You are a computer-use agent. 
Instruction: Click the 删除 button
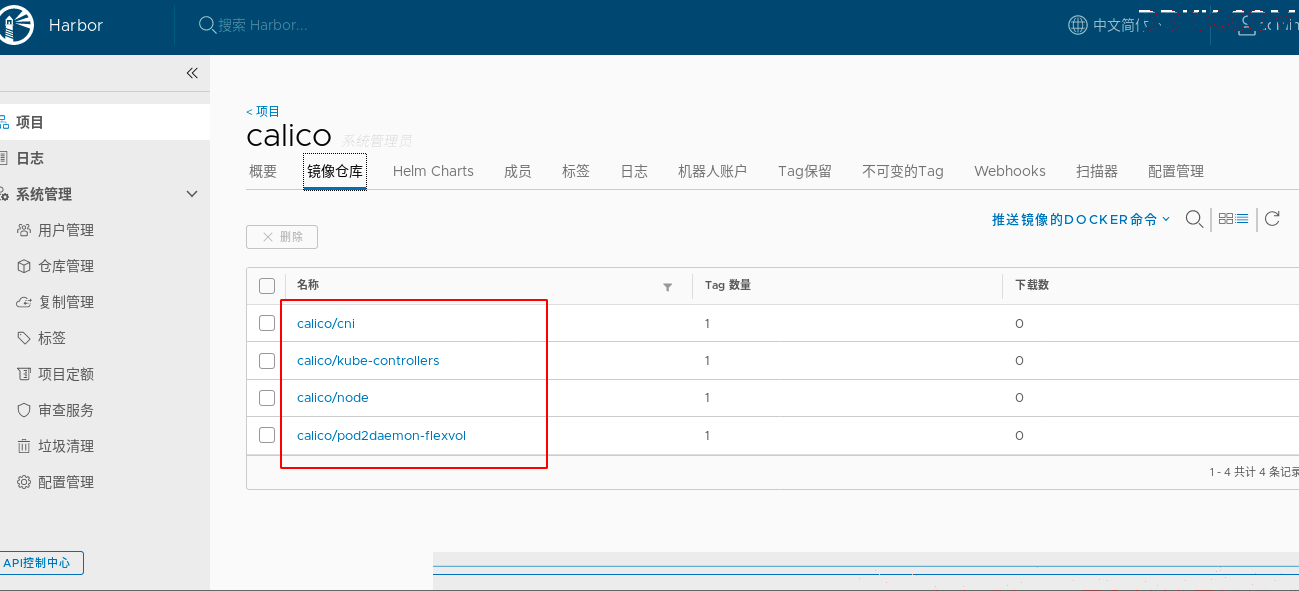coord(282,237)
